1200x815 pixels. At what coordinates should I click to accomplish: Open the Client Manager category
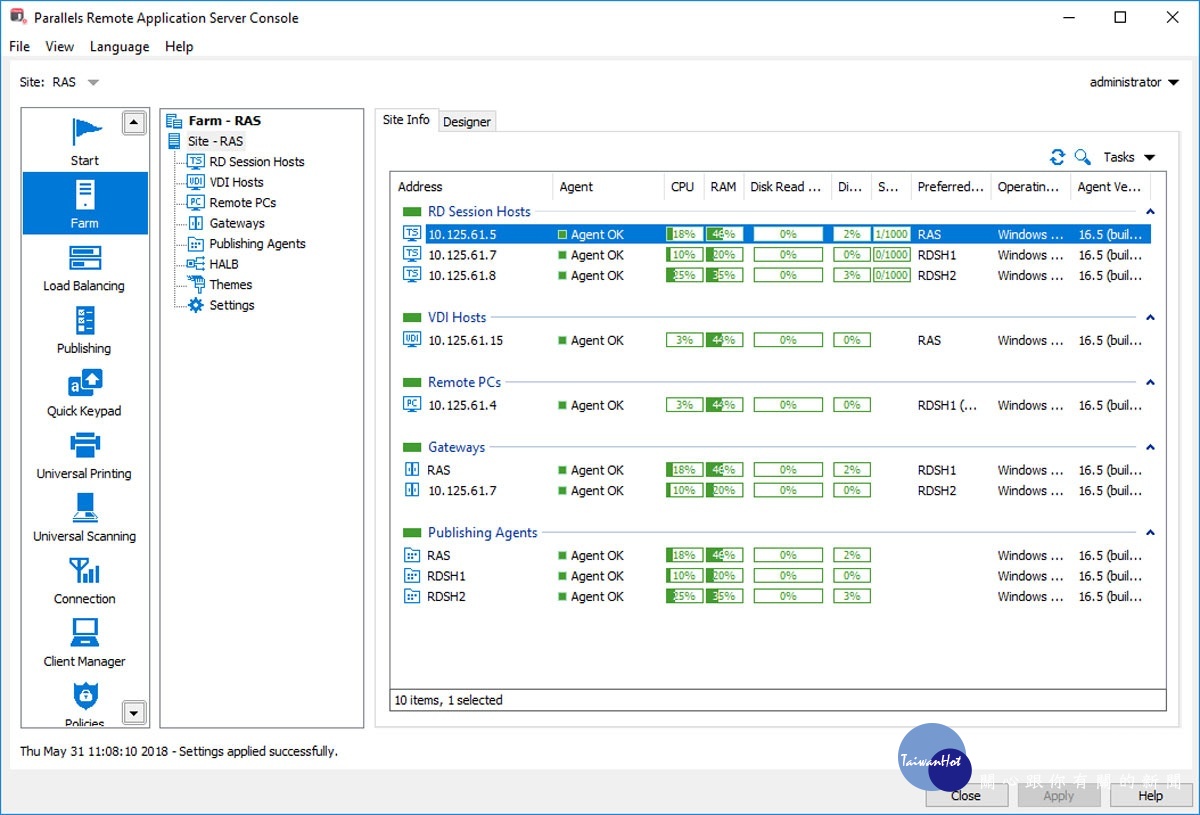point(85,644)
